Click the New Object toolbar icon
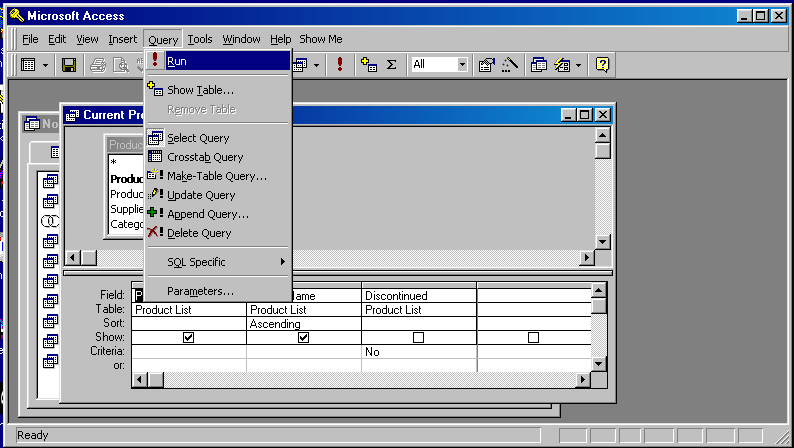794x448 pixels. (x=562, y=65)
